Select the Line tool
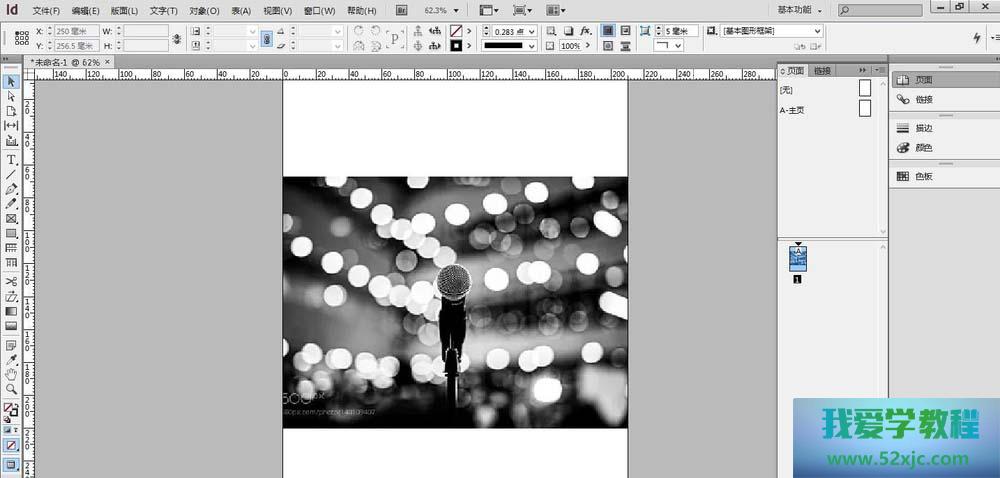 click(x=11, y=174)
